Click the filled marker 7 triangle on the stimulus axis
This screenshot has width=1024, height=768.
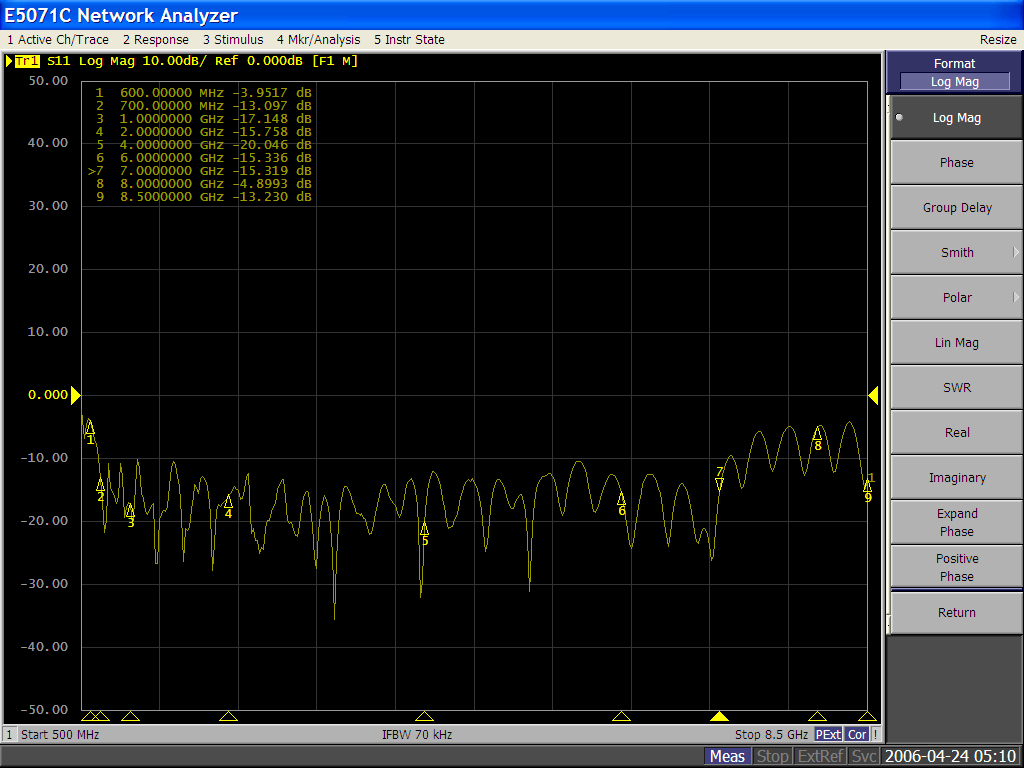(719, 716)
